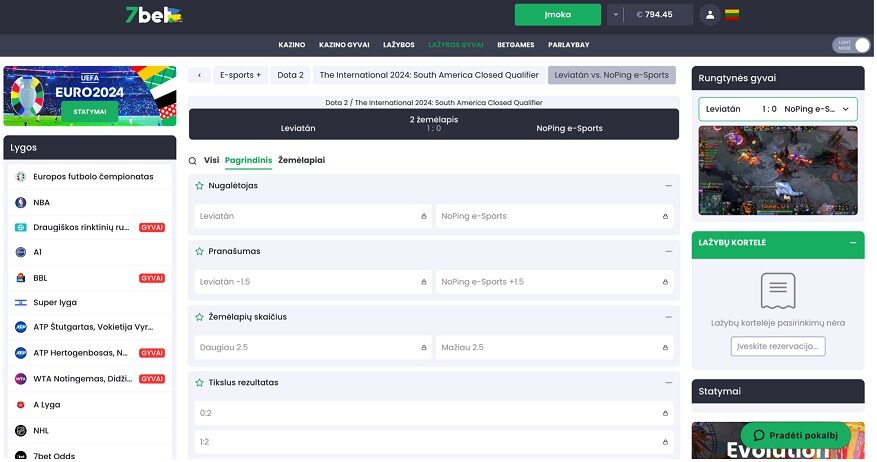Open the Lažybos gyvai menu

(x=456, y=45)
